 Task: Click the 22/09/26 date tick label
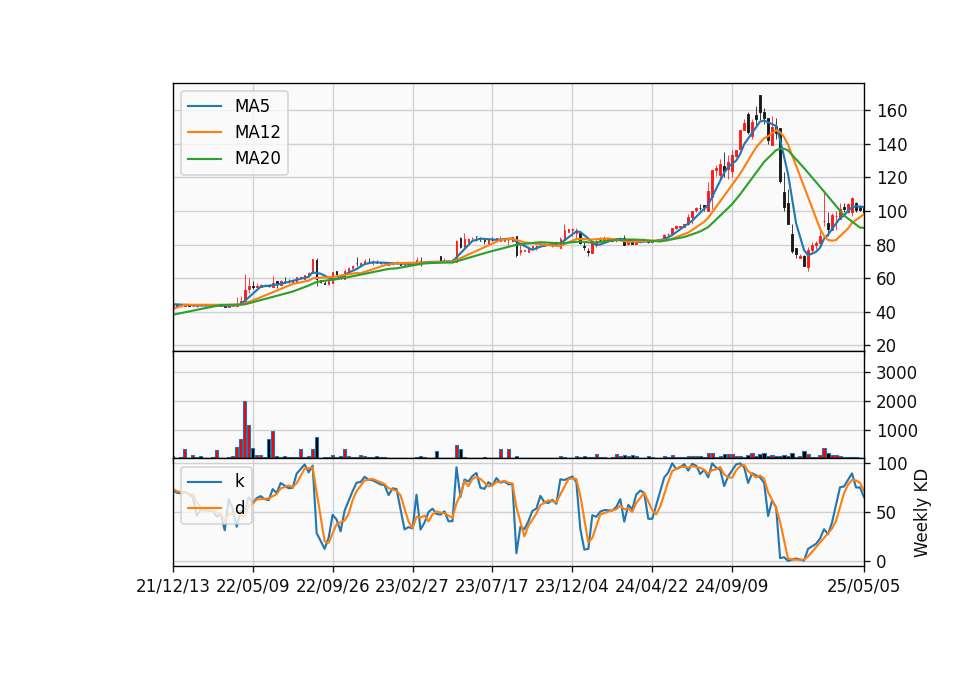[x=333, y=587]
